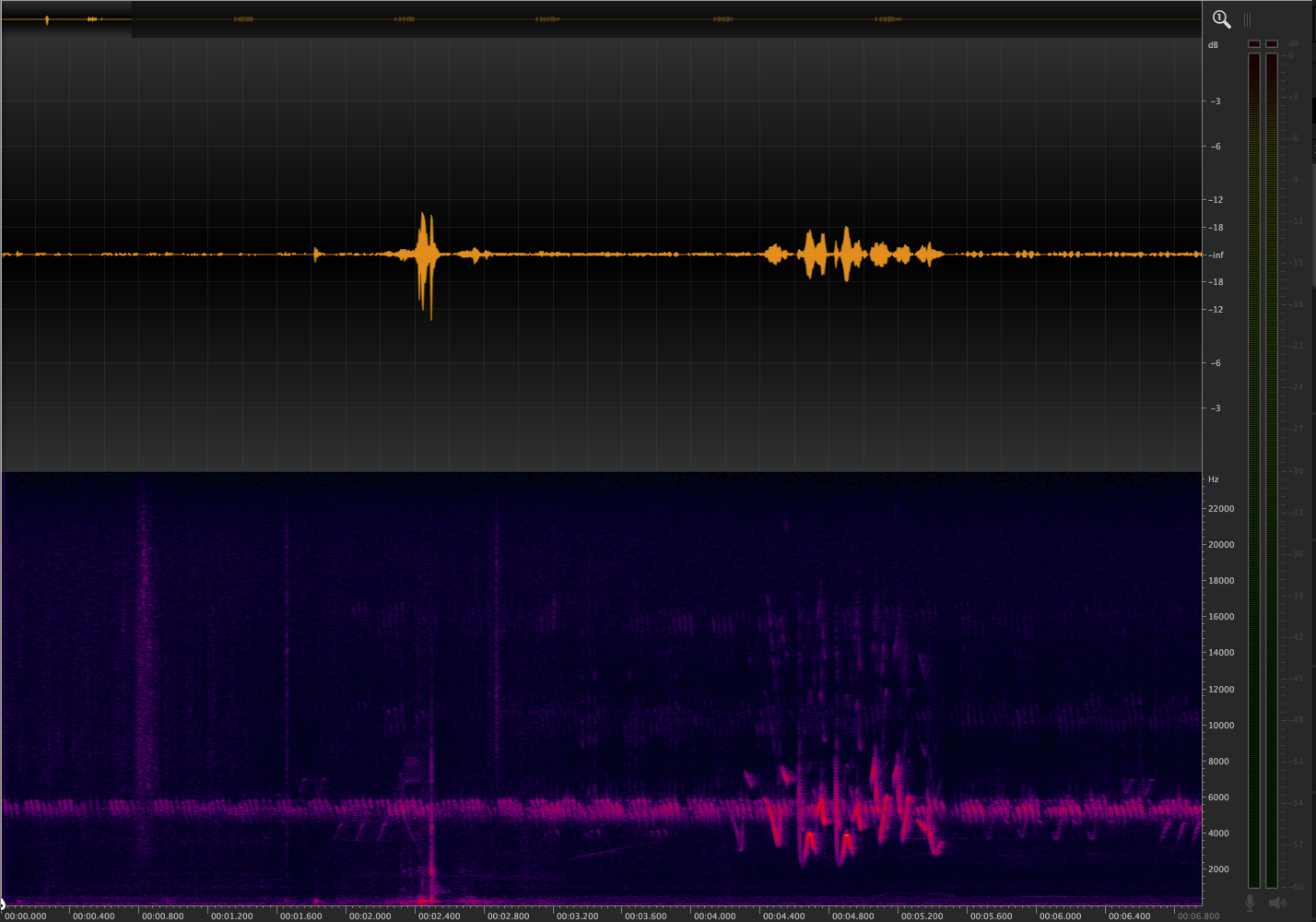The height and width of the screenshot is (922, 1316).
Task: Click the -inf marker on the amplitude scale
Action: [x=1216, y=254]
